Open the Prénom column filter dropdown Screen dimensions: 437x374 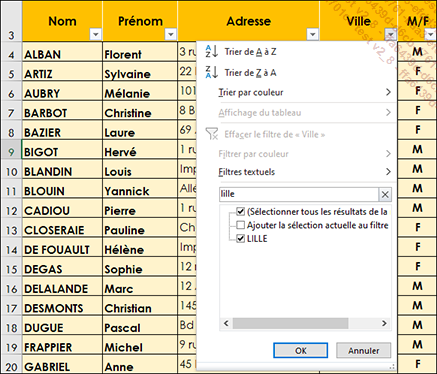[171, 34]
